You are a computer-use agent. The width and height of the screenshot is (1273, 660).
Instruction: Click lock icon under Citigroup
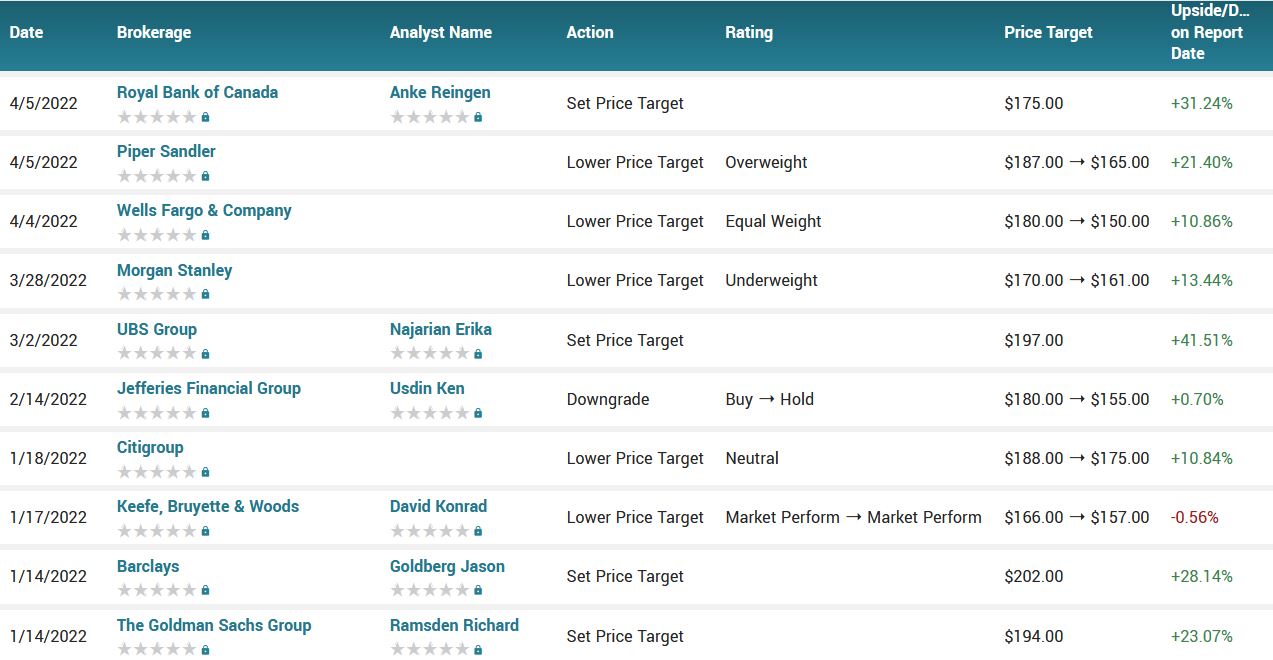pos(206,472)
